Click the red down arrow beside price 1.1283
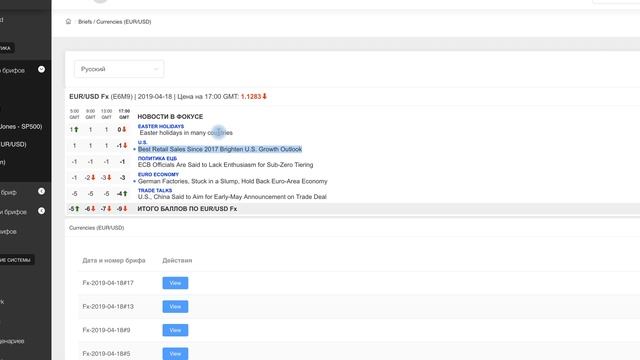 tap(264, 96)
